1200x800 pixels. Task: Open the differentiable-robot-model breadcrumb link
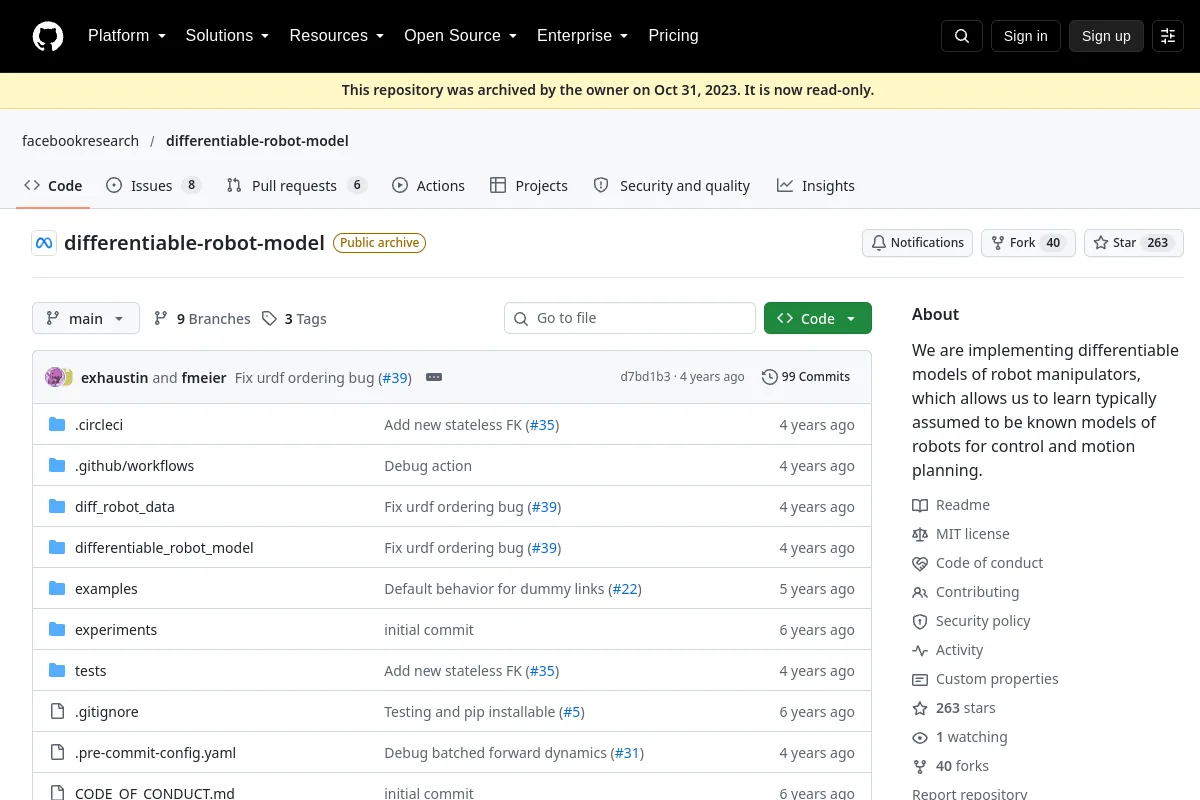[257, 141]
